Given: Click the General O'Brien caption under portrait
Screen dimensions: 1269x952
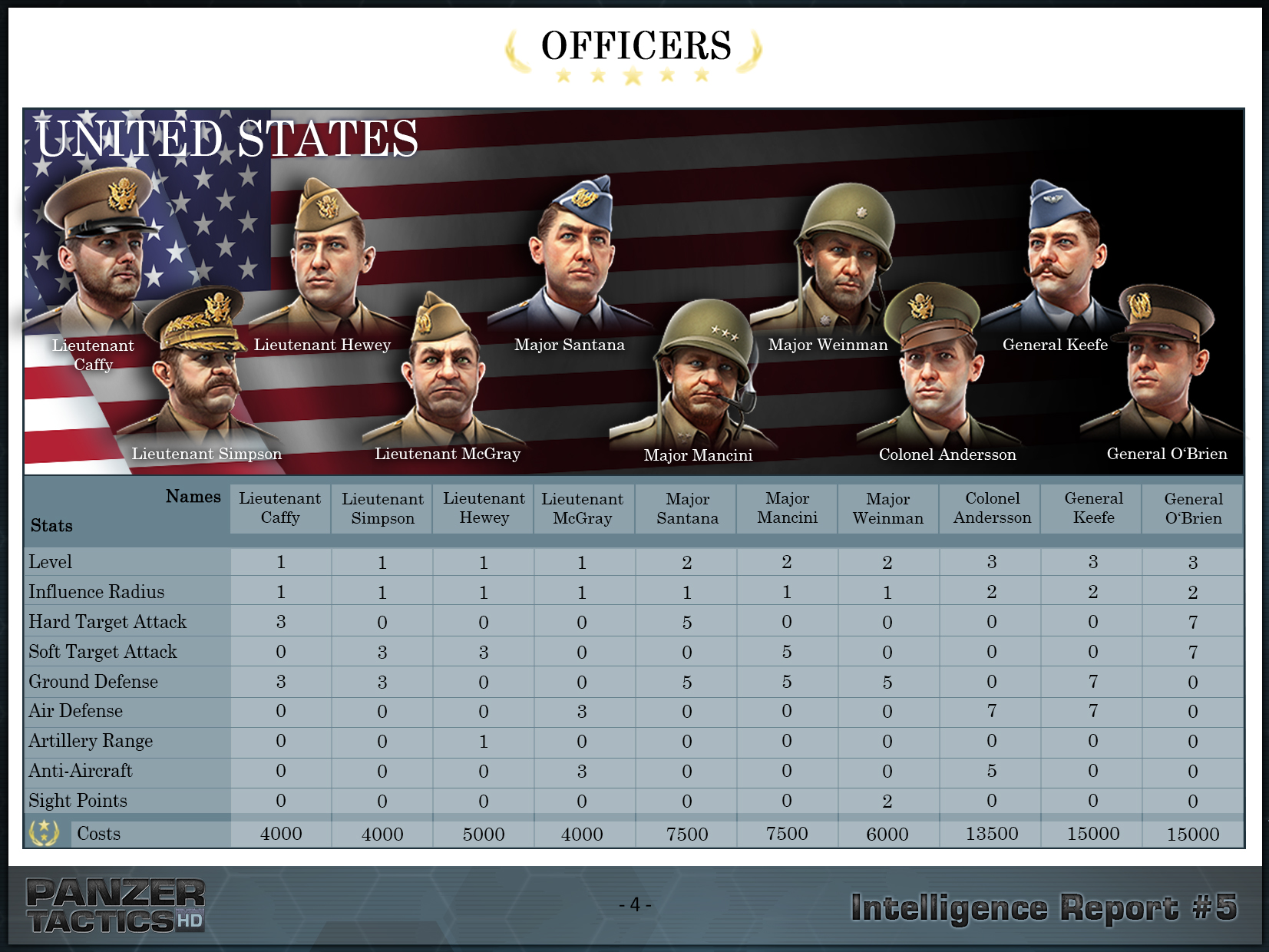Looking at the screenshot, I should point(1167,454).
